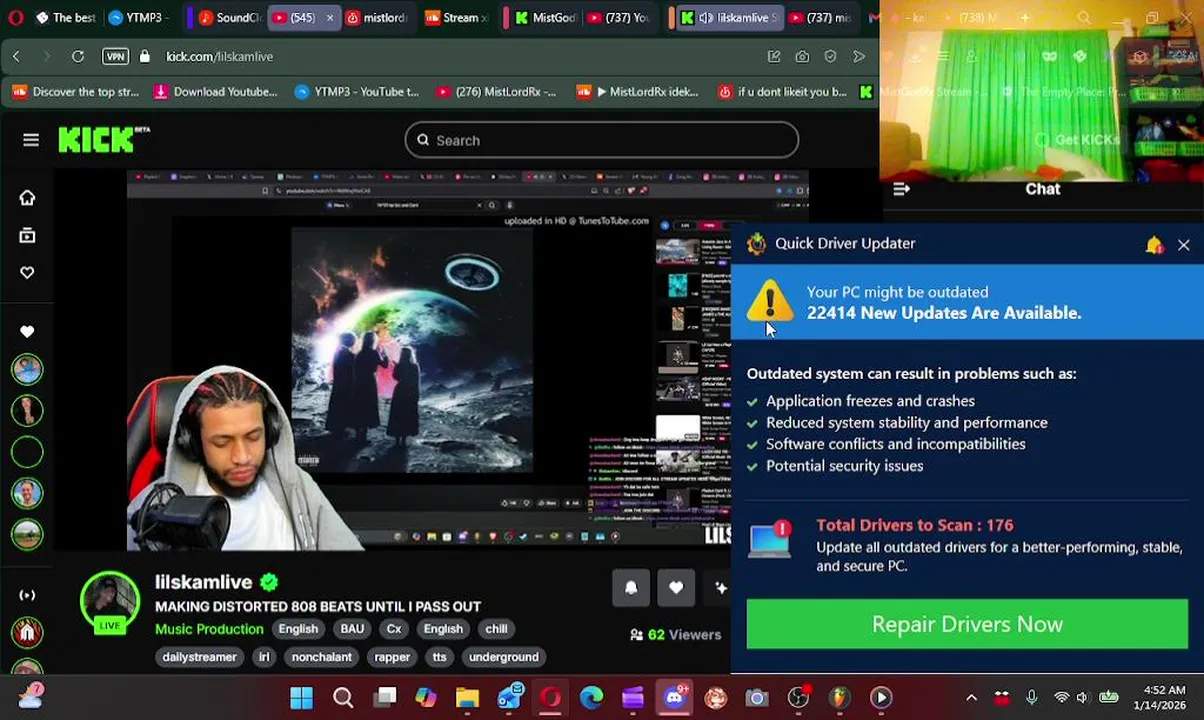Viewport: 1204px width, 720px height.
Task: Open Discover the top str... bookmark
Action: (76, 92)
